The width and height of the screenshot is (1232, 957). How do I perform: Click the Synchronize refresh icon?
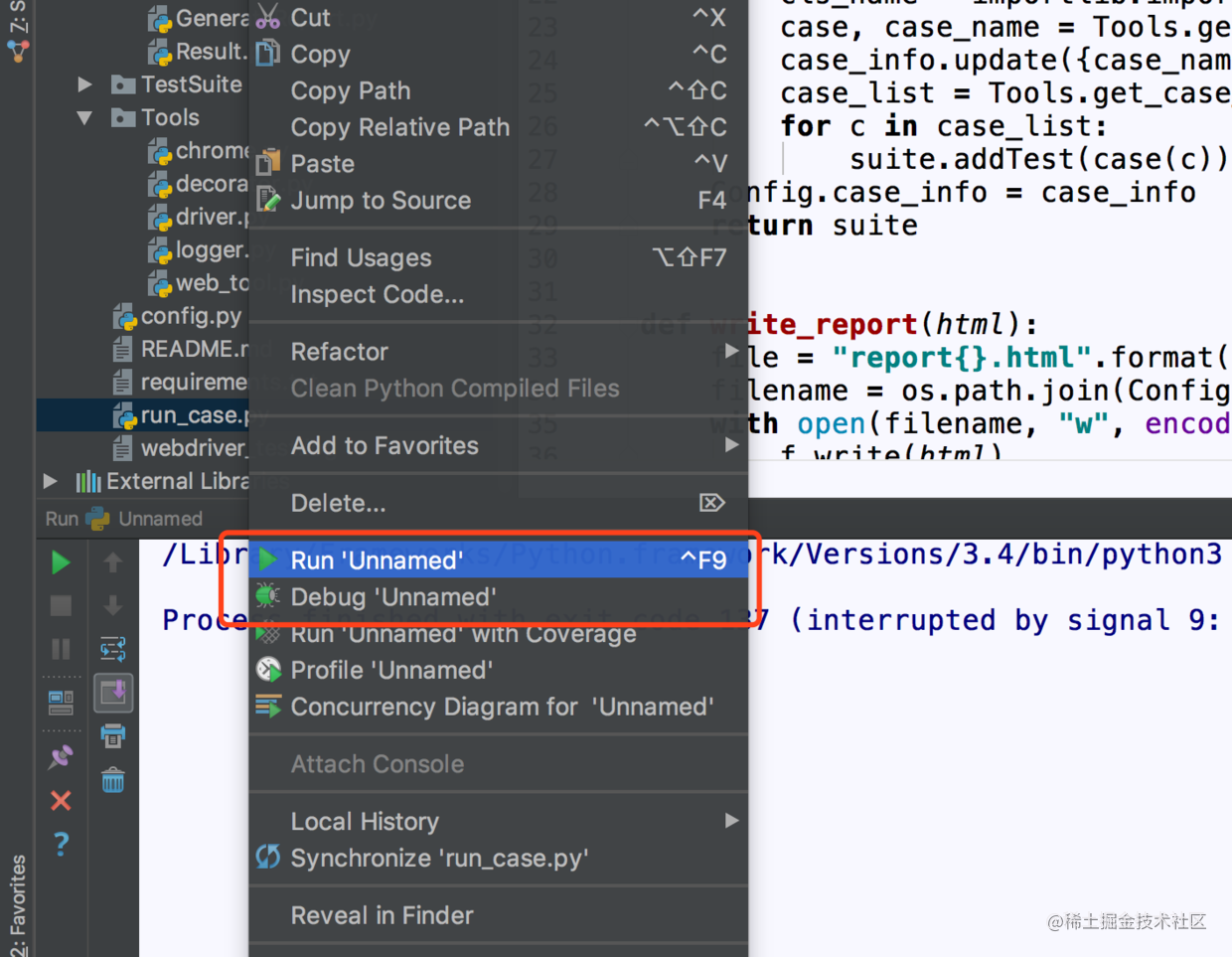click(x=268, y=858)
